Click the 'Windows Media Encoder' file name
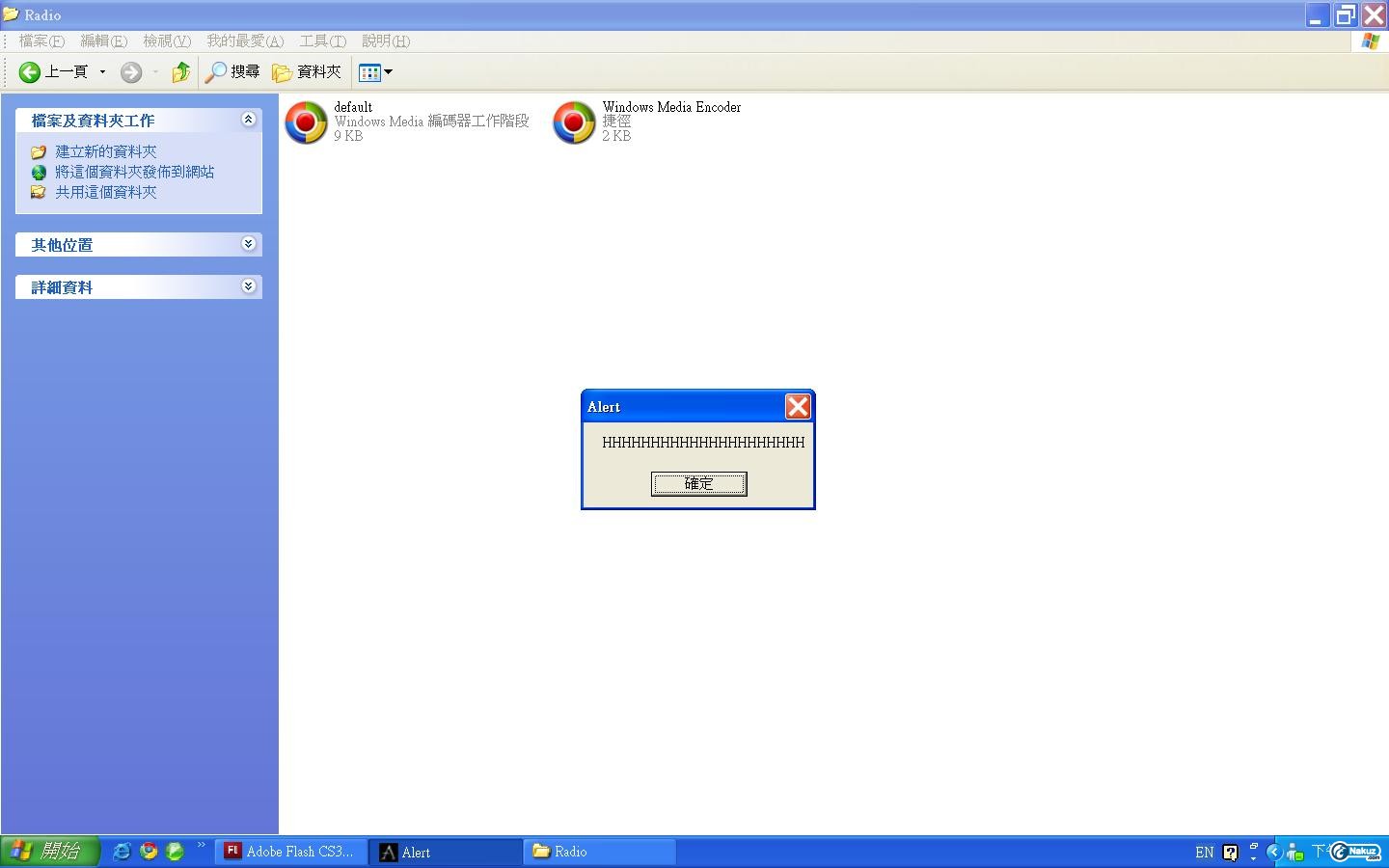 click(x=671, y=107)
